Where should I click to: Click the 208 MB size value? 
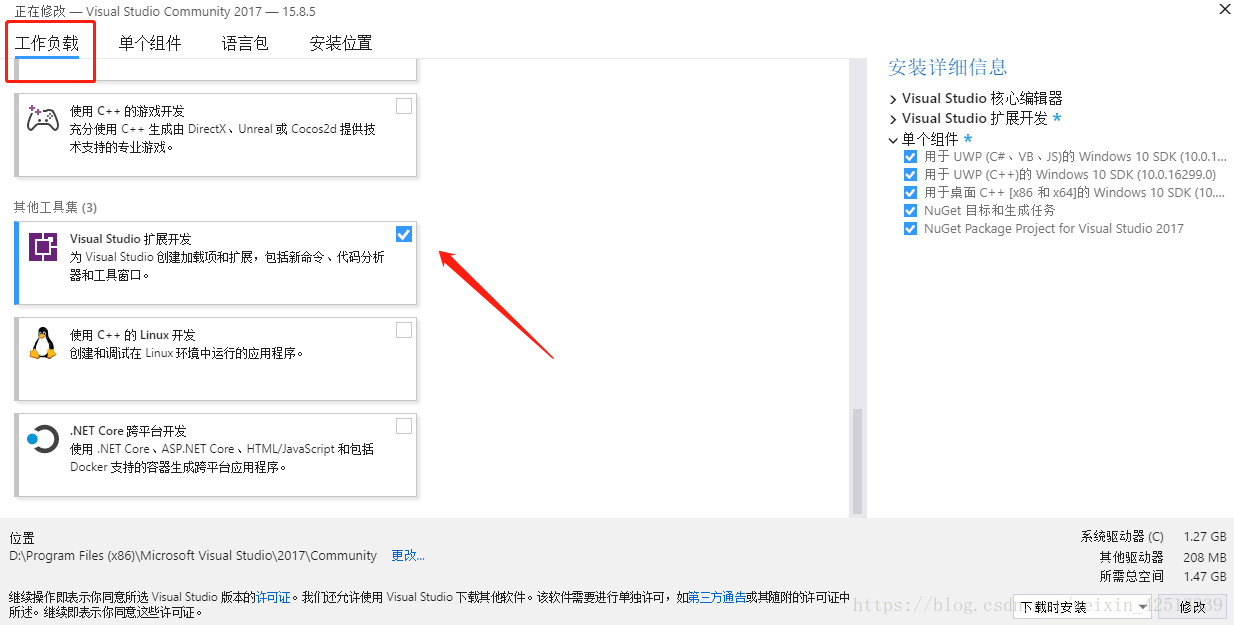1204,557
